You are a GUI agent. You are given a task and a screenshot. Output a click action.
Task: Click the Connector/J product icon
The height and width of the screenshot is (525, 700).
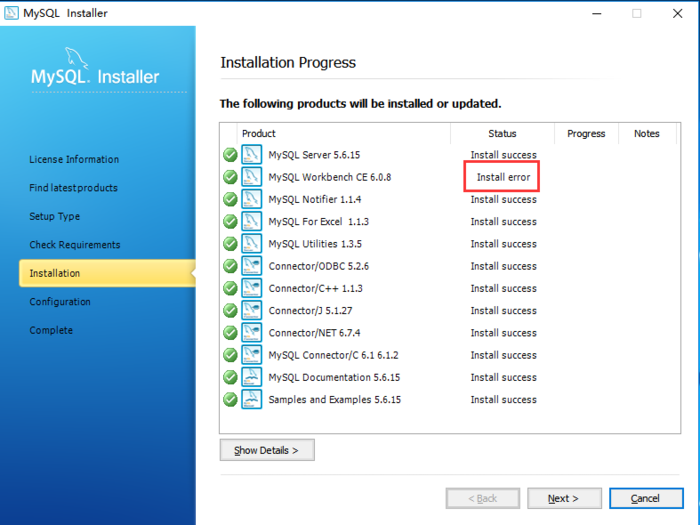(x=251, y=310)
